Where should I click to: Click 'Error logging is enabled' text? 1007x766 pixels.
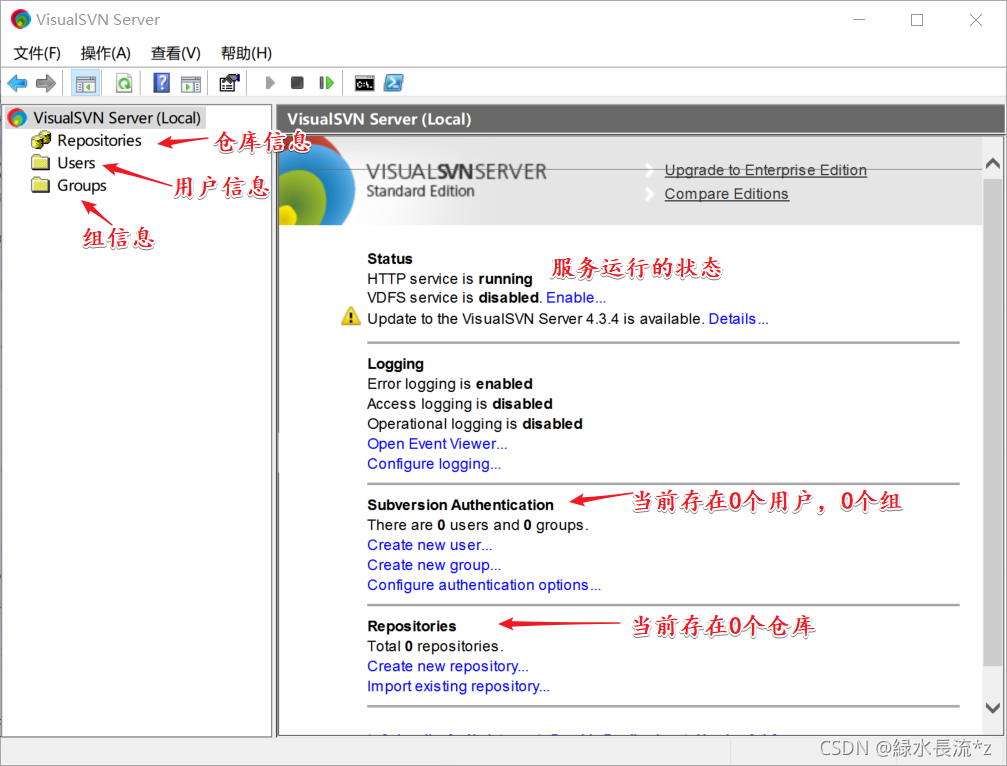click(450, 384)
